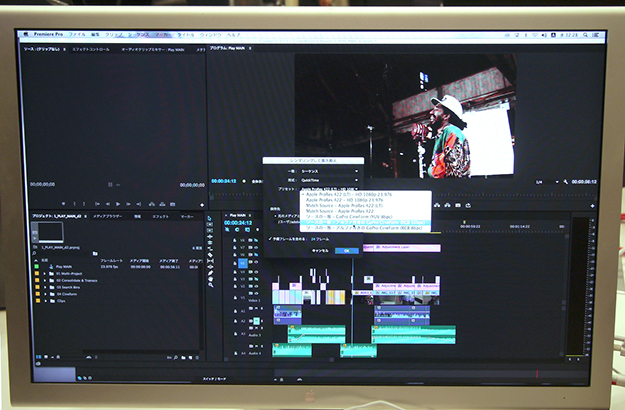This screenshot has height=410, width=625.
Task: Toggle lock on track A1
Action: 235,310
